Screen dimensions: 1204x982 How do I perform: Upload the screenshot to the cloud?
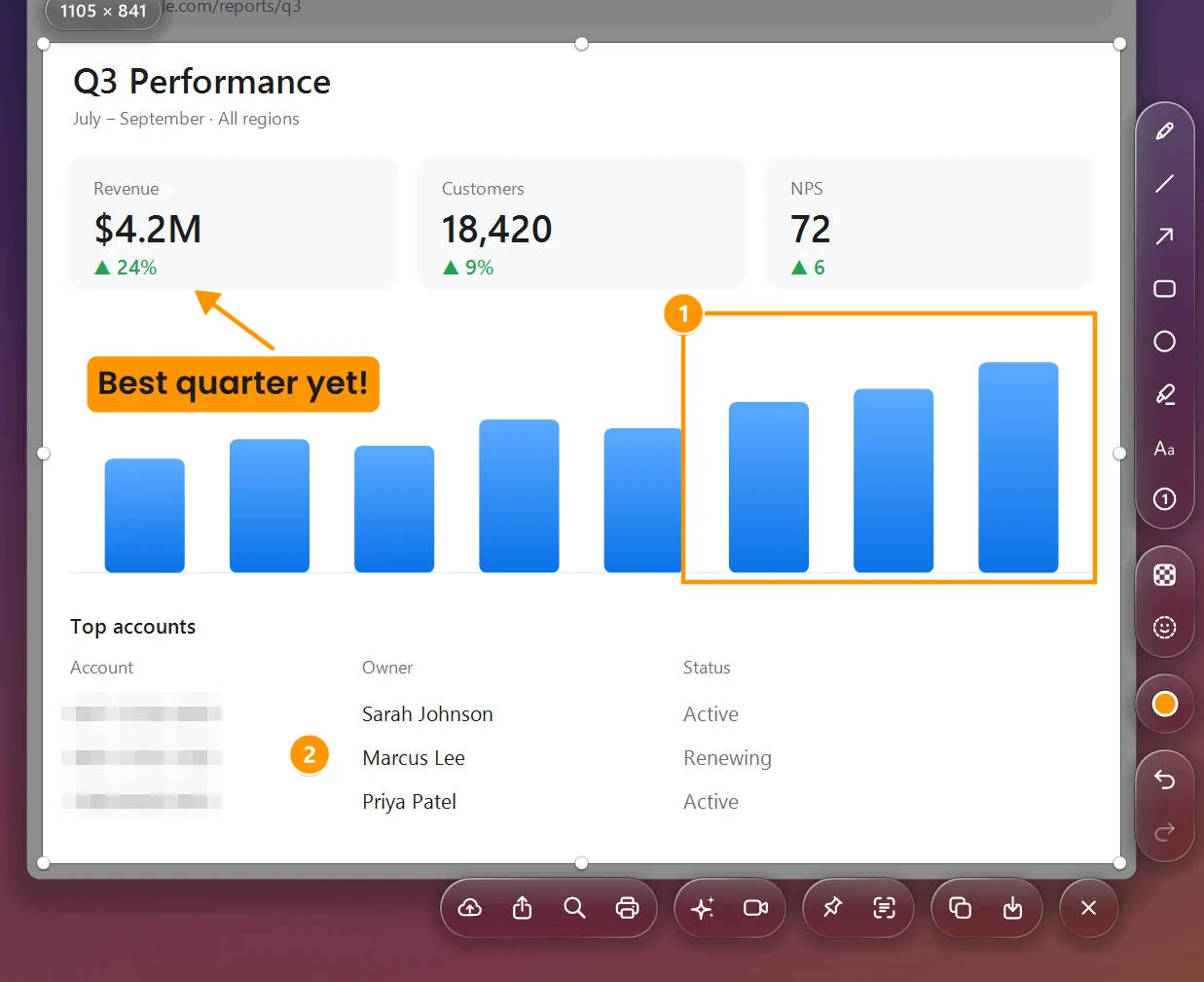(x=470, y=908)
